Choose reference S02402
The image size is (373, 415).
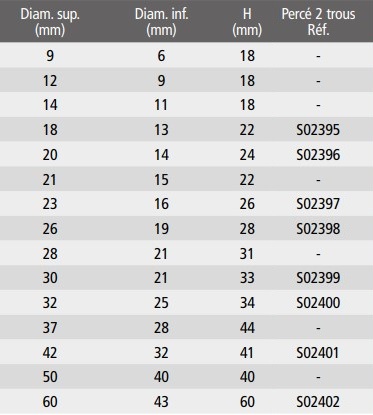(x=318, y=402)
